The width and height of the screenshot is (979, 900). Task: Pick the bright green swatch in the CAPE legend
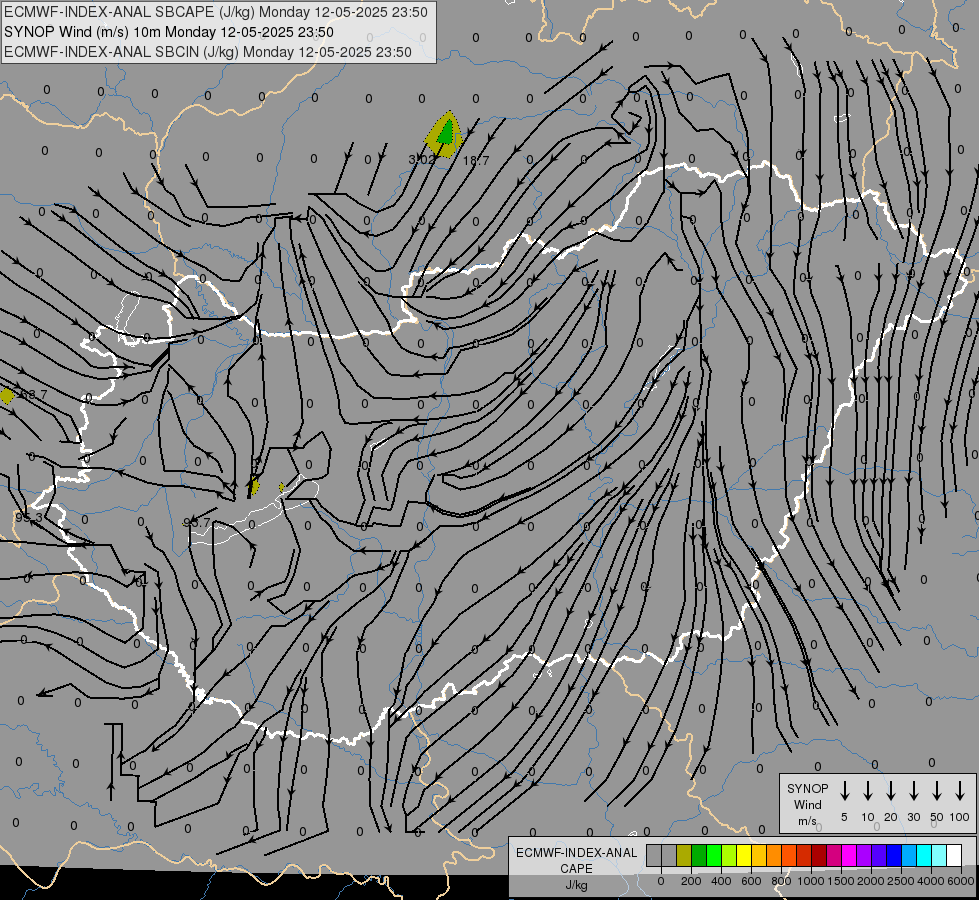[x=714, y=856]
